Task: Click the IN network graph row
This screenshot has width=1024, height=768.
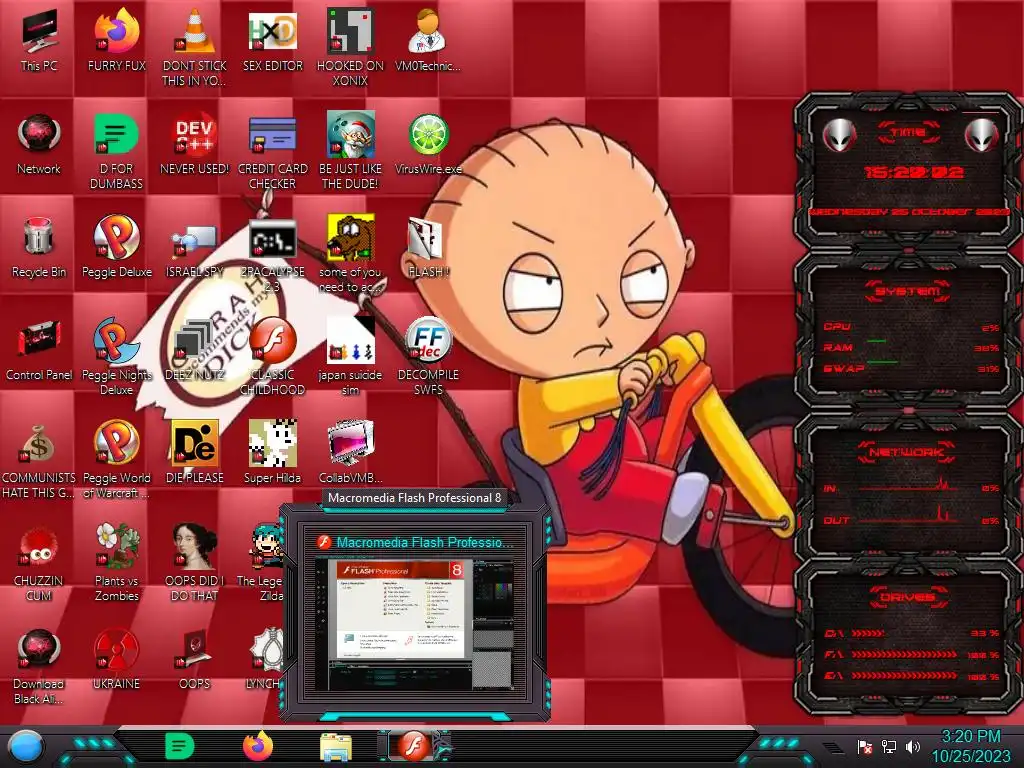Action: click(x=910, y=487)
